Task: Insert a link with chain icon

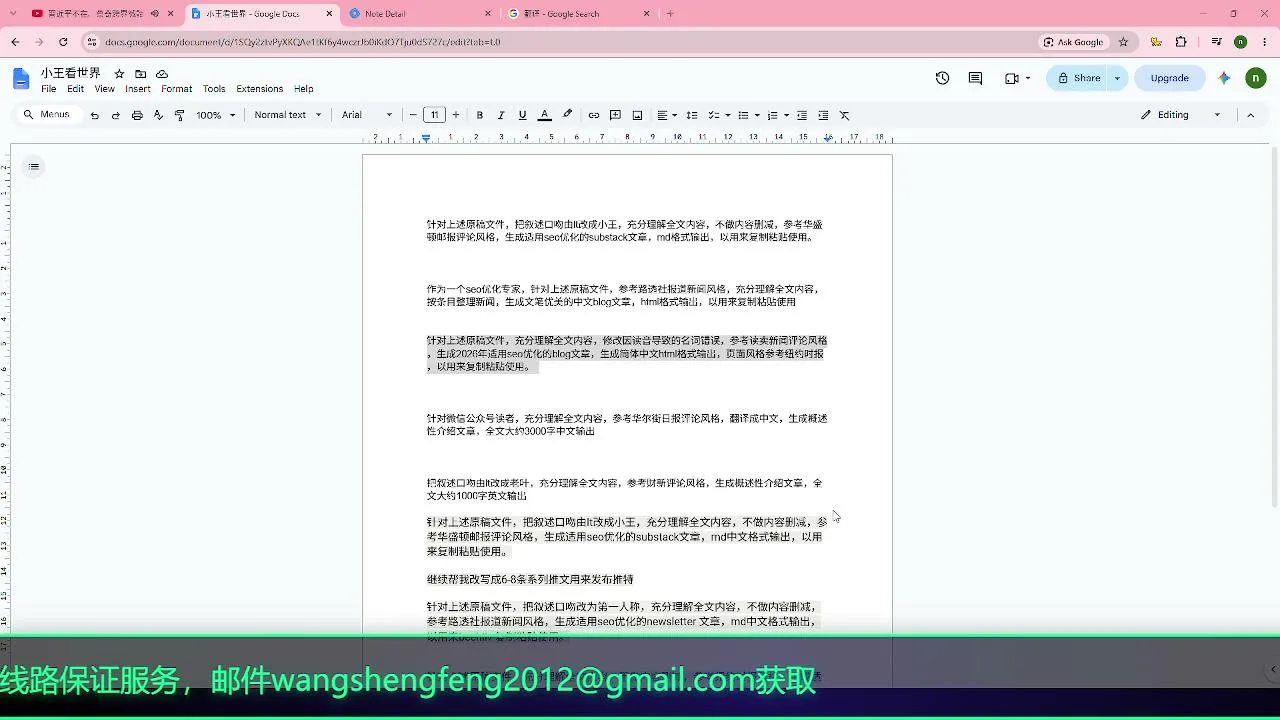Action: click(x=594, y=115)
